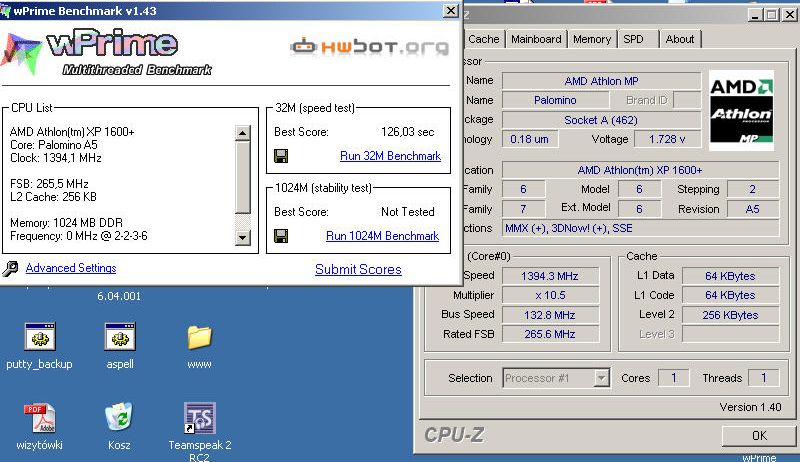
Task: Click the Socket A (462) package field
Action: 602,120
